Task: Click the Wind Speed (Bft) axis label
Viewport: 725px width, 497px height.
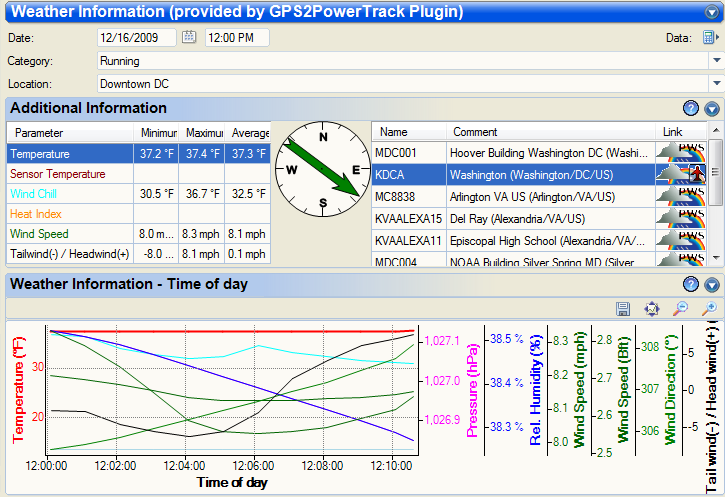Action: pos(623,390)
